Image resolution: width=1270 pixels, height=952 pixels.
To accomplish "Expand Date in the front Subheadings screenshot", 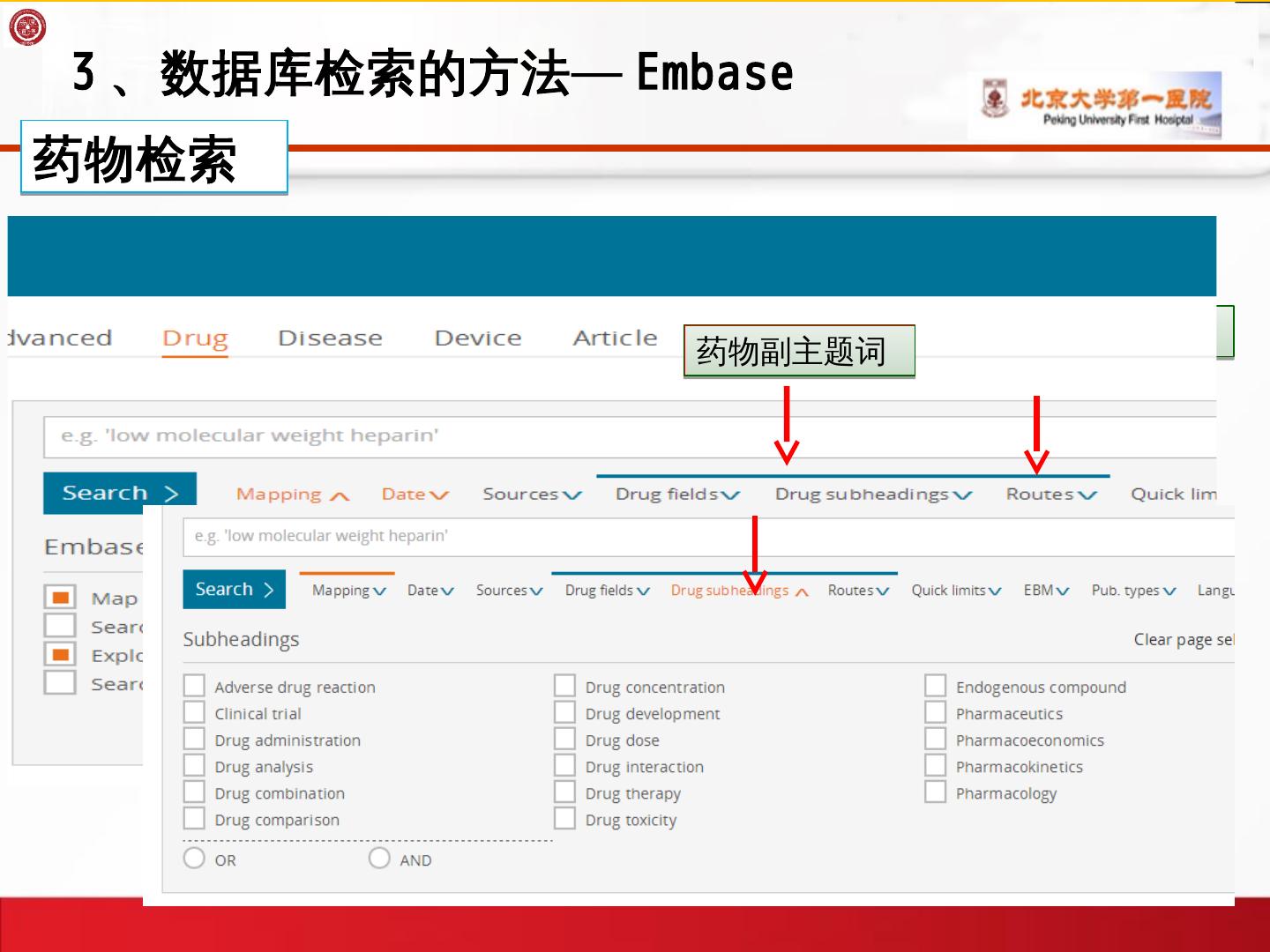I will point(430,591).
